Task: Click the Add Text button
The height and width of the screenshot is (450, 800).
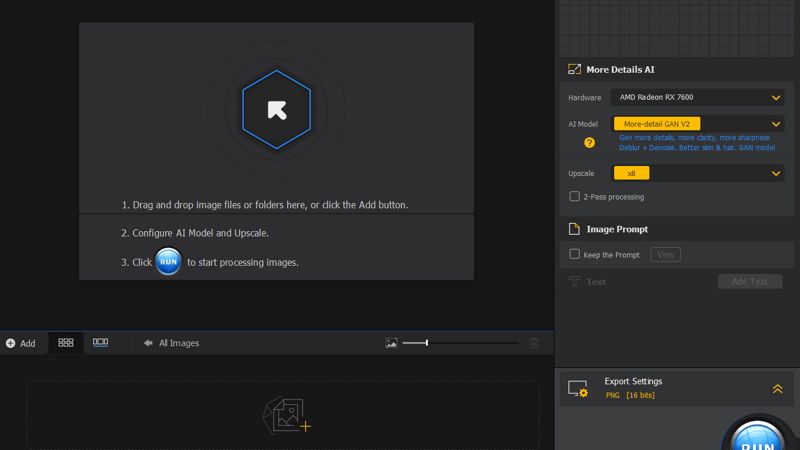Action: click(749, 282)
